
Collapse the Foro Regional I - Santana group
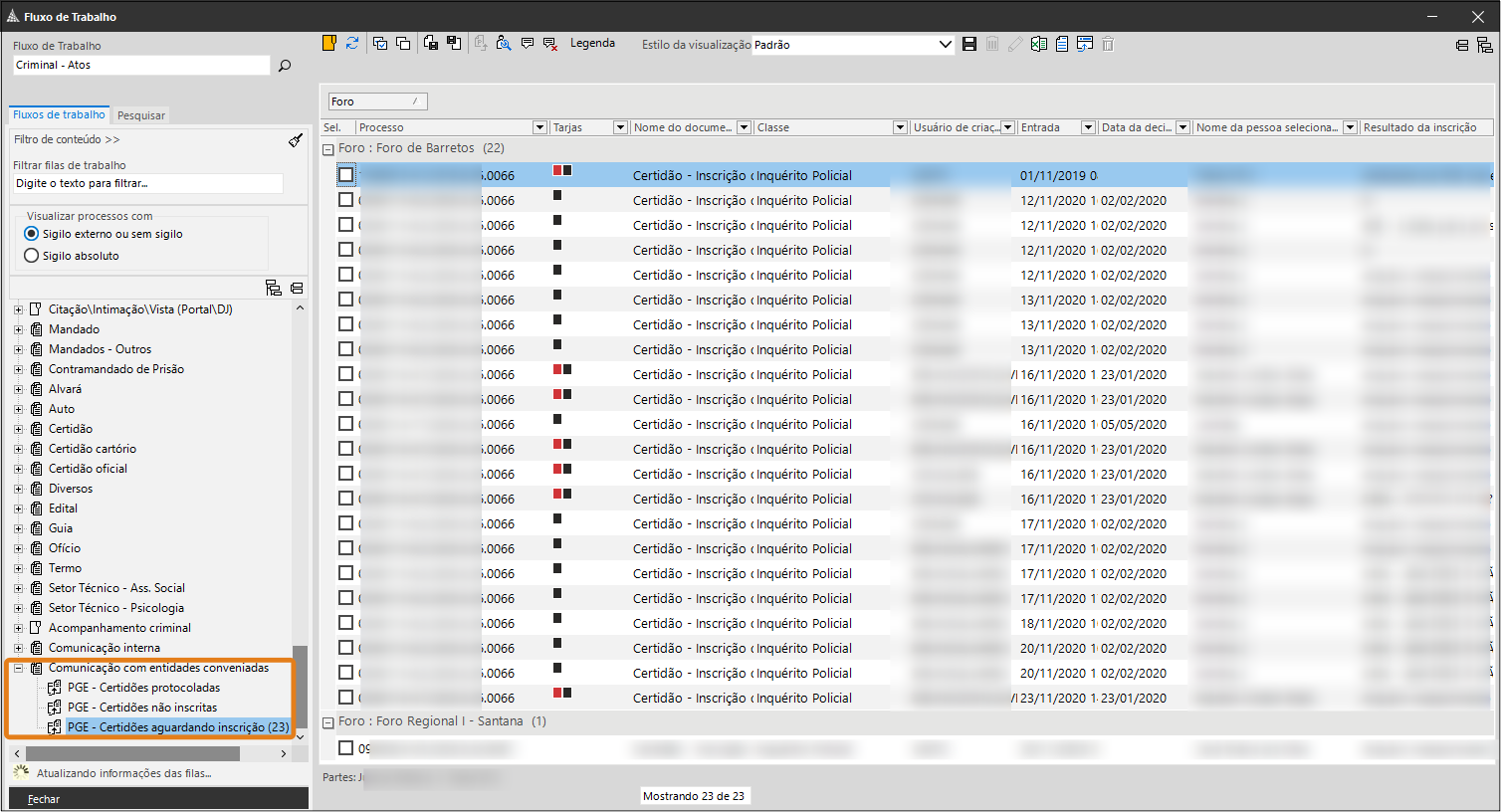pos(328,722)
